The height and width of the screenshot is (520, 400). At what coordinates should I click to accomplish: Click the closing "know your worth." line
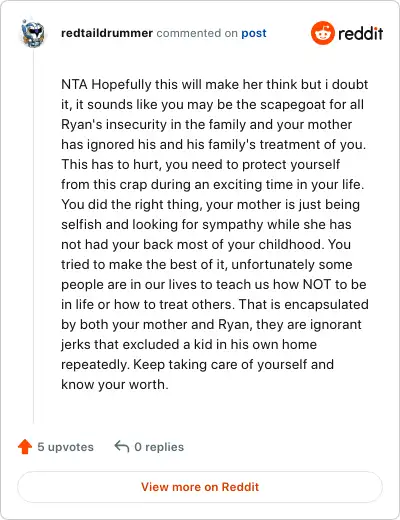click(115, 384)
